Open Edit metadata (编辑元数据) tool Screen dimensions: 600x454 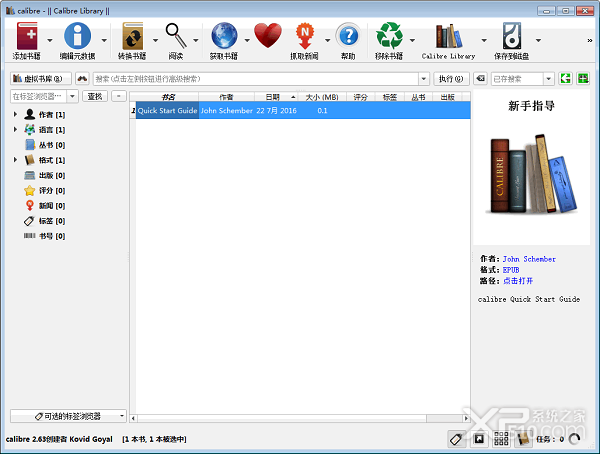click(77, 36)
